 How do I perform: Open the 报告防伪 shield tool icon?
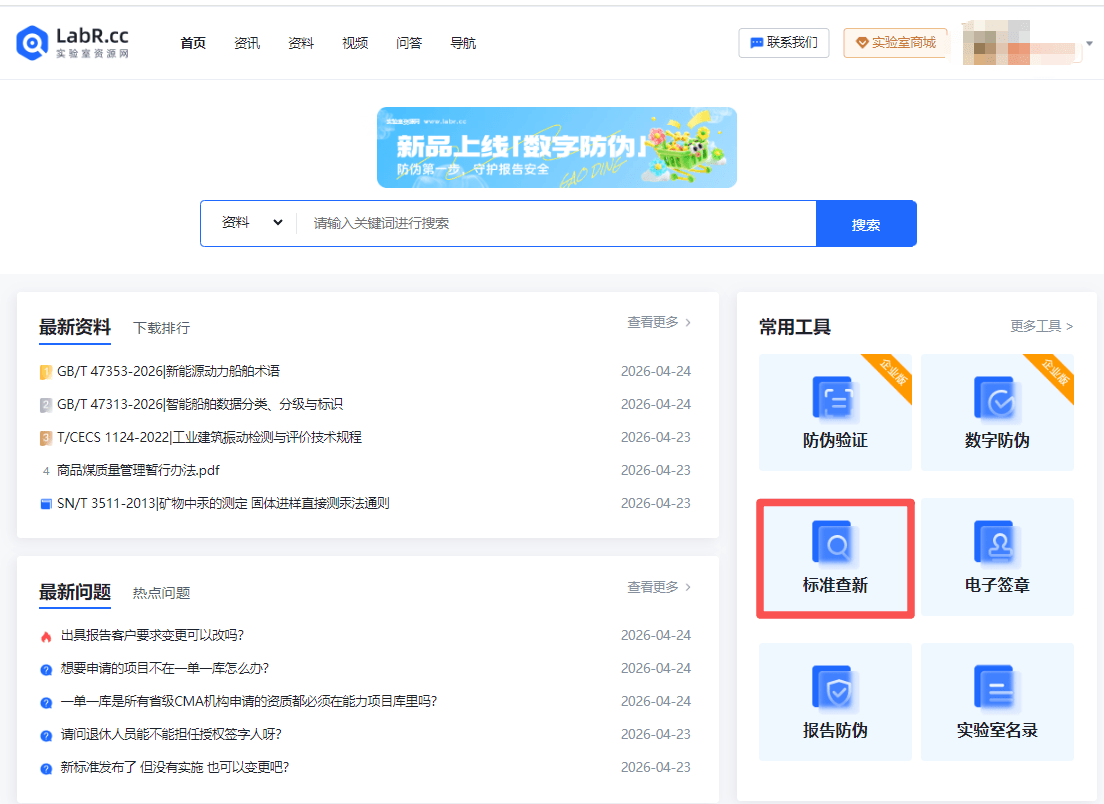tap(834, 688)
